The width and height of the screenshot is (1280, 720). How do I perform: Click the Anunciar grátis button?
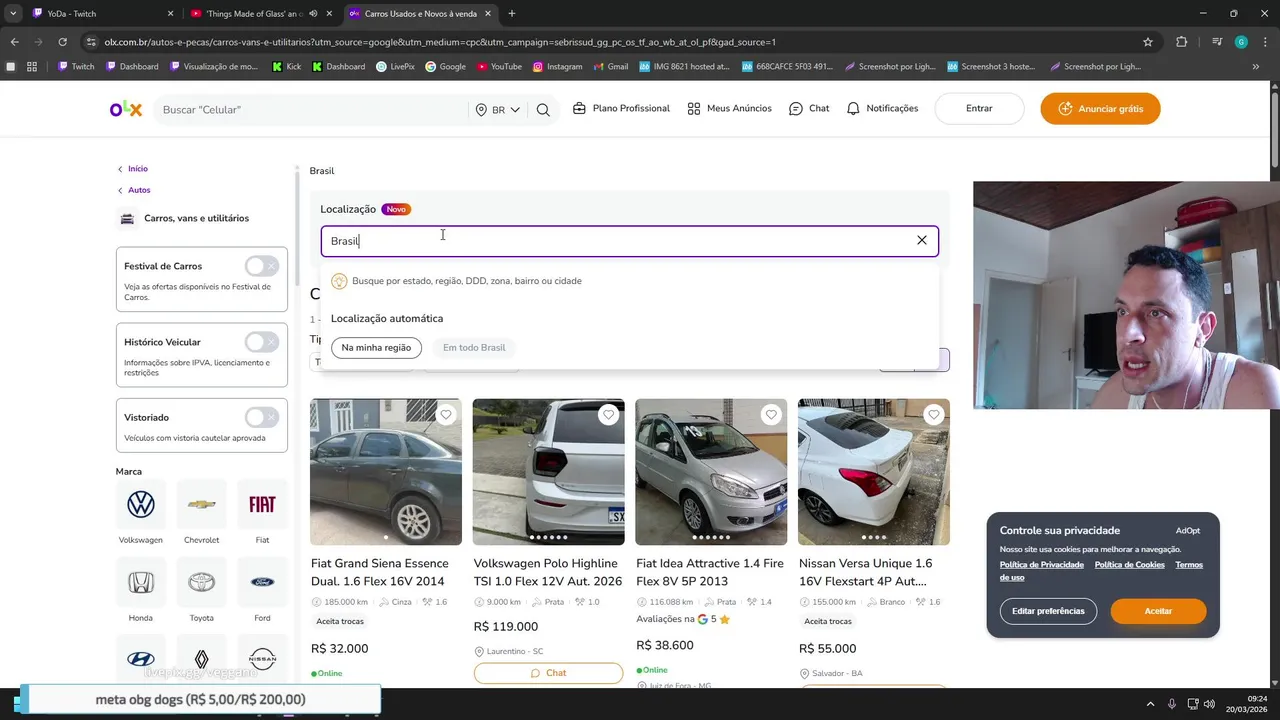[x=1100, y=108]
